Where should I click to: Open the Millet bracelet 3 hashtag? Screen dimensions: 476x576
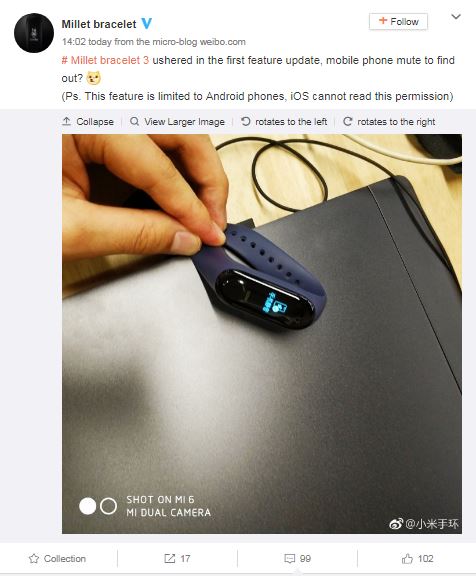pos(105,60)
